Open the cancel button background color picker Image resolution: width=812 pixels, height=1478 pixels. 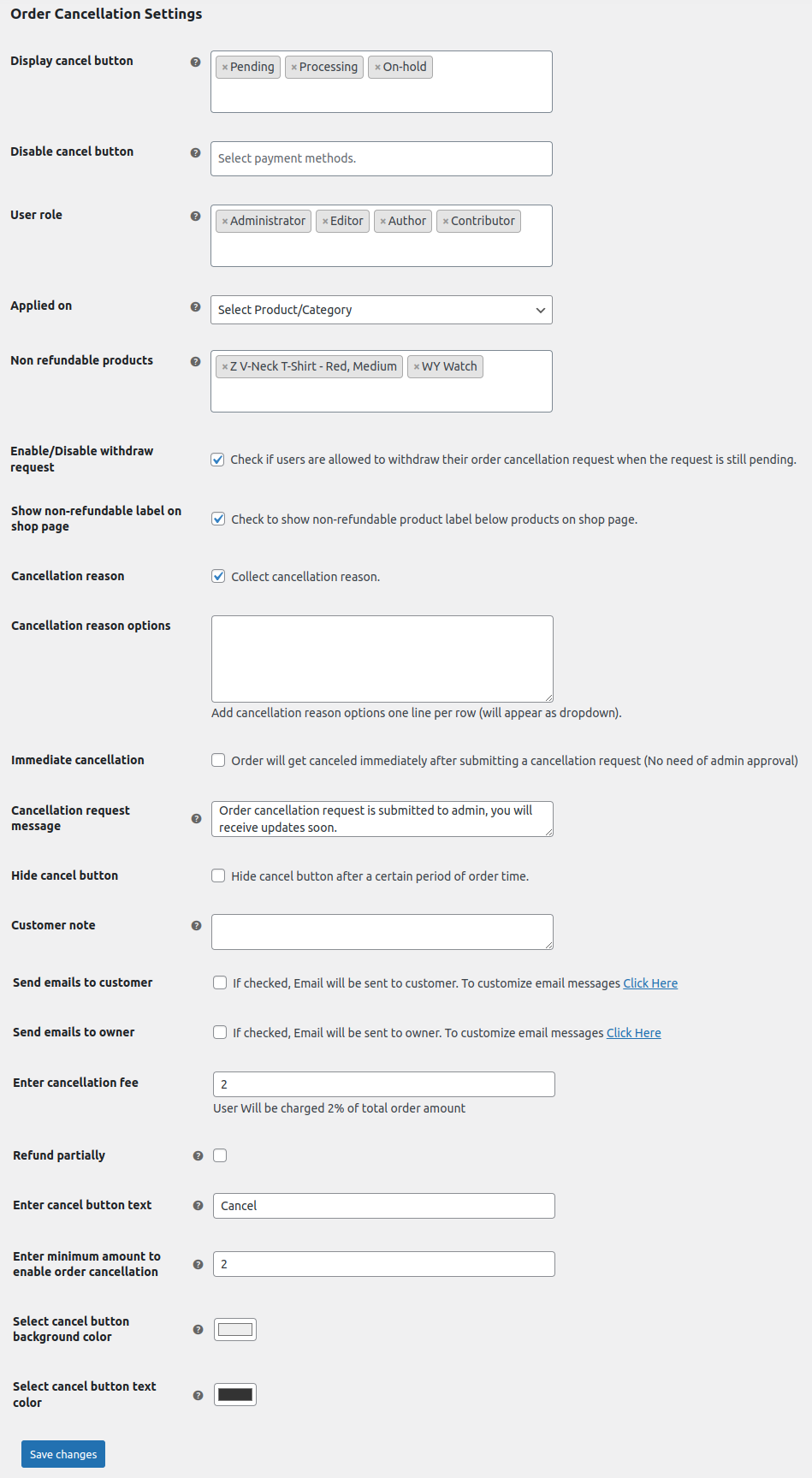[234, 1329]
